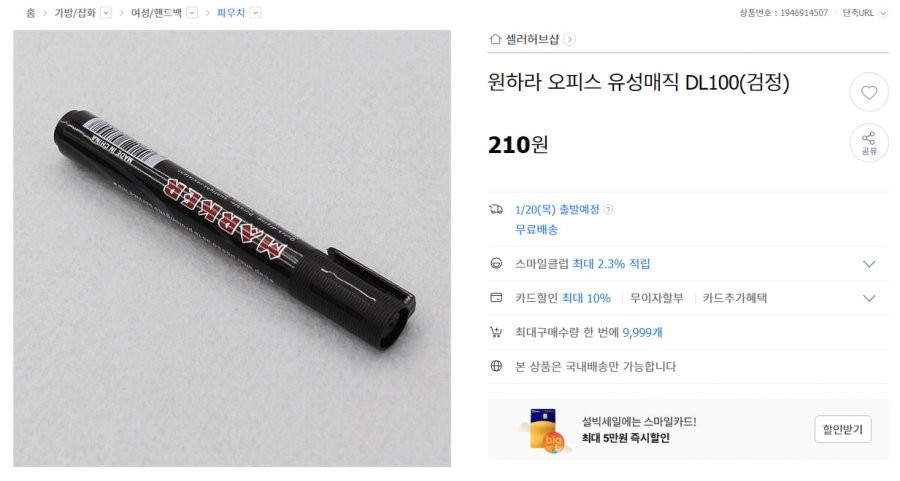Click the globe domestic shipping icon
Viewport: 900px width, 481px height.
tap(496, 366)
